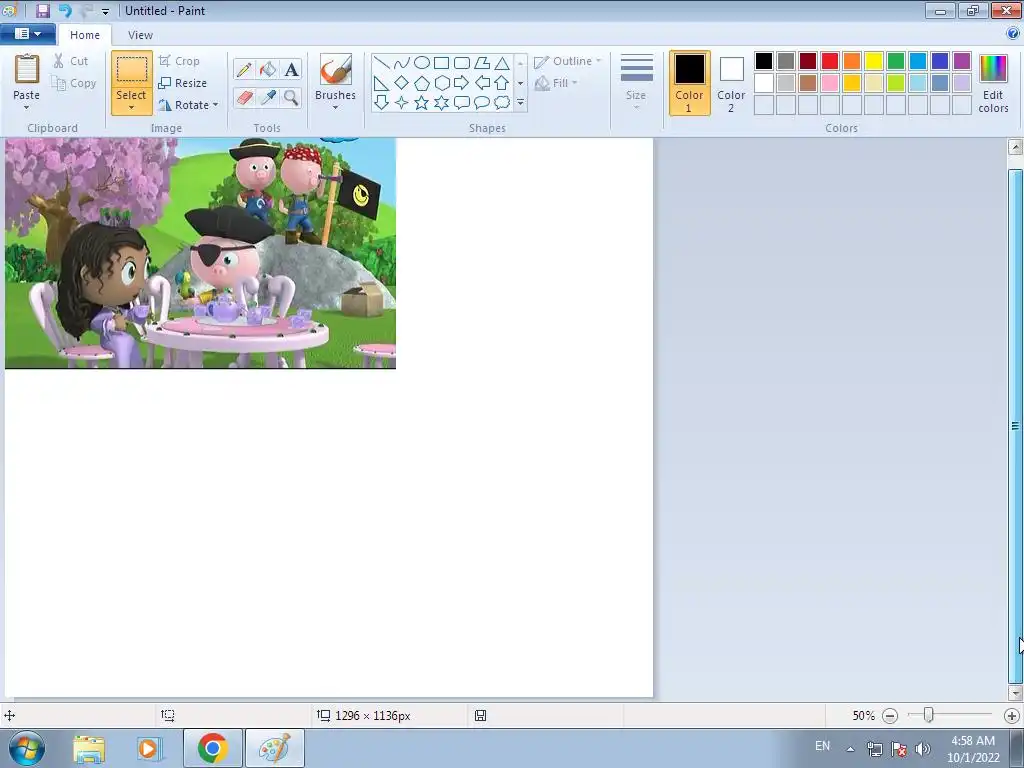Activate Color 2 background selector
Viewport: 1024px width, 768px height.
tap(731, 83)
